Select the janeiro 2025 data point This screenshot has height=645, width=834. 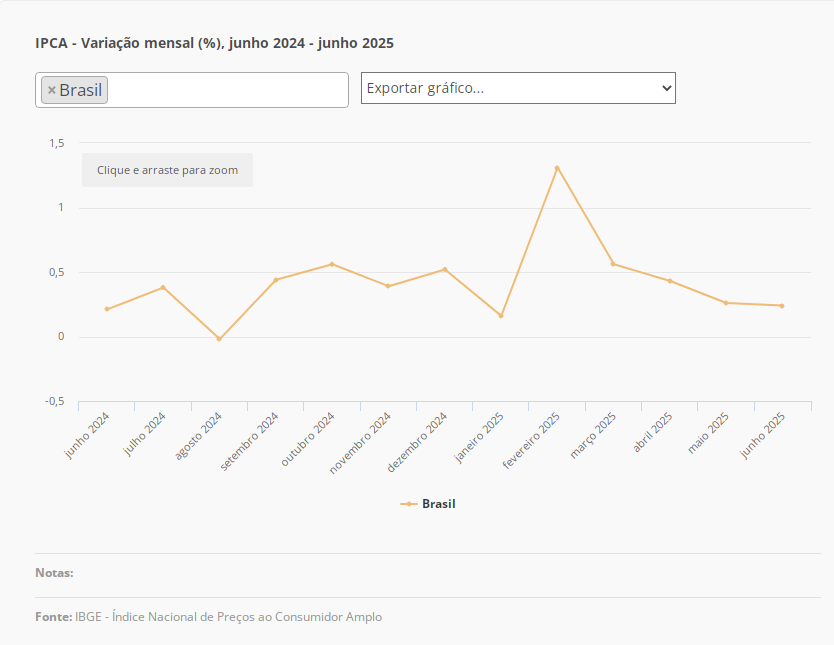point(501,316)
